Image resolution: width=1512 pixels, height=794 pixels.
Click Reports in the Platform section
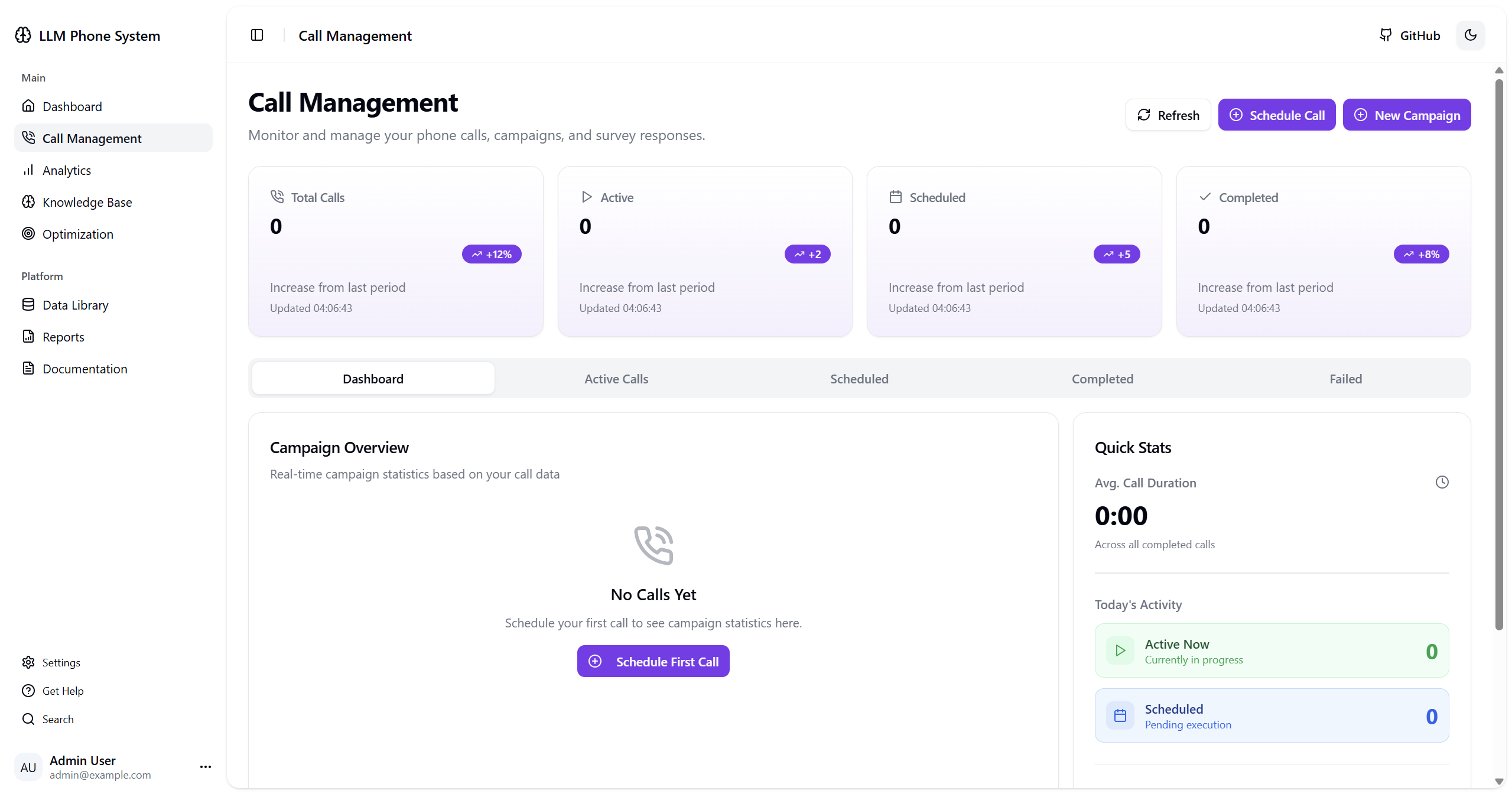(63, 336)
